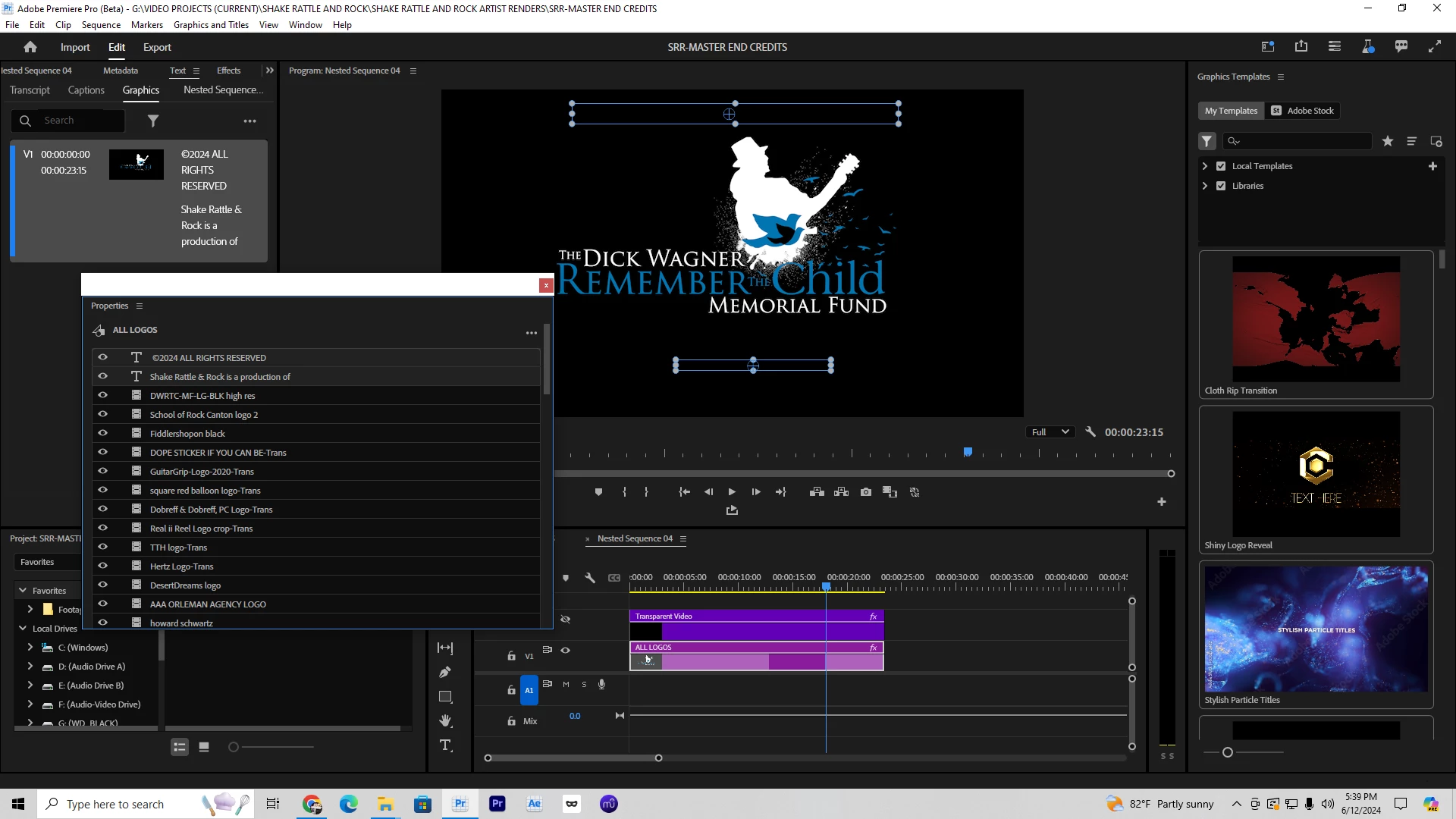Select the Hand tool
This screenshot has width=1456, height=819.
click(x=445, y=720)
